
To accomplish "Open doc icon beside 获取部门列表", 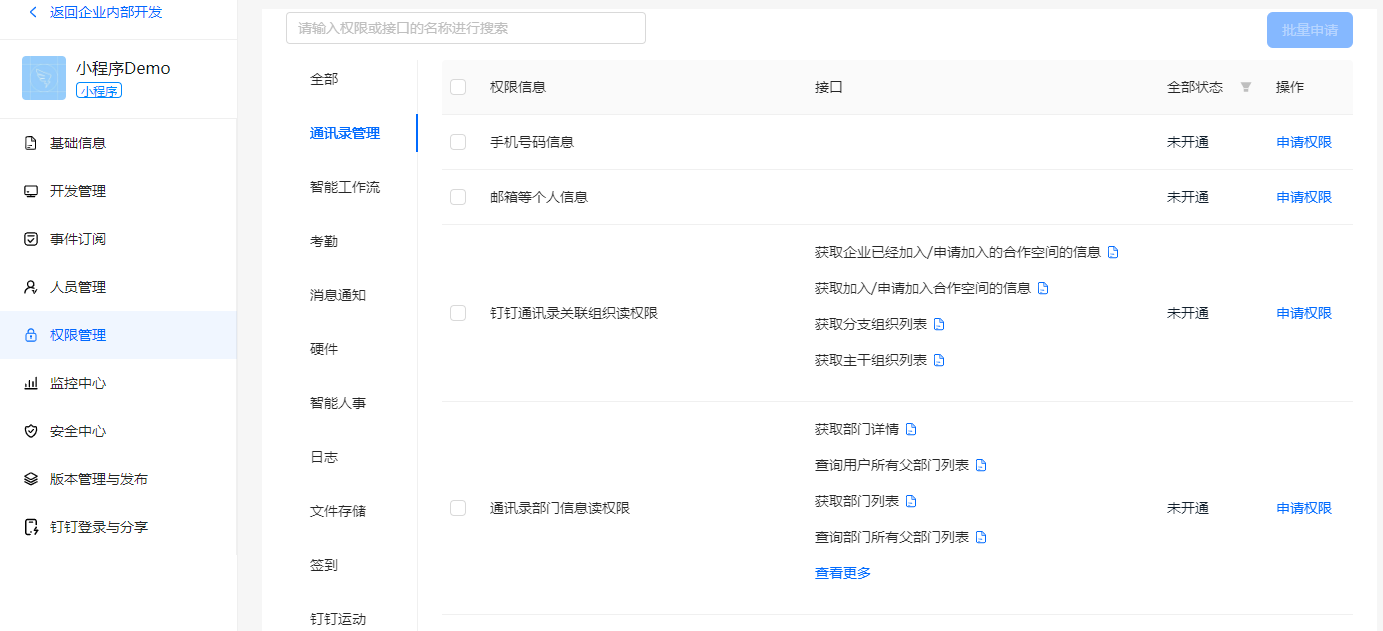I will point(911,501).
